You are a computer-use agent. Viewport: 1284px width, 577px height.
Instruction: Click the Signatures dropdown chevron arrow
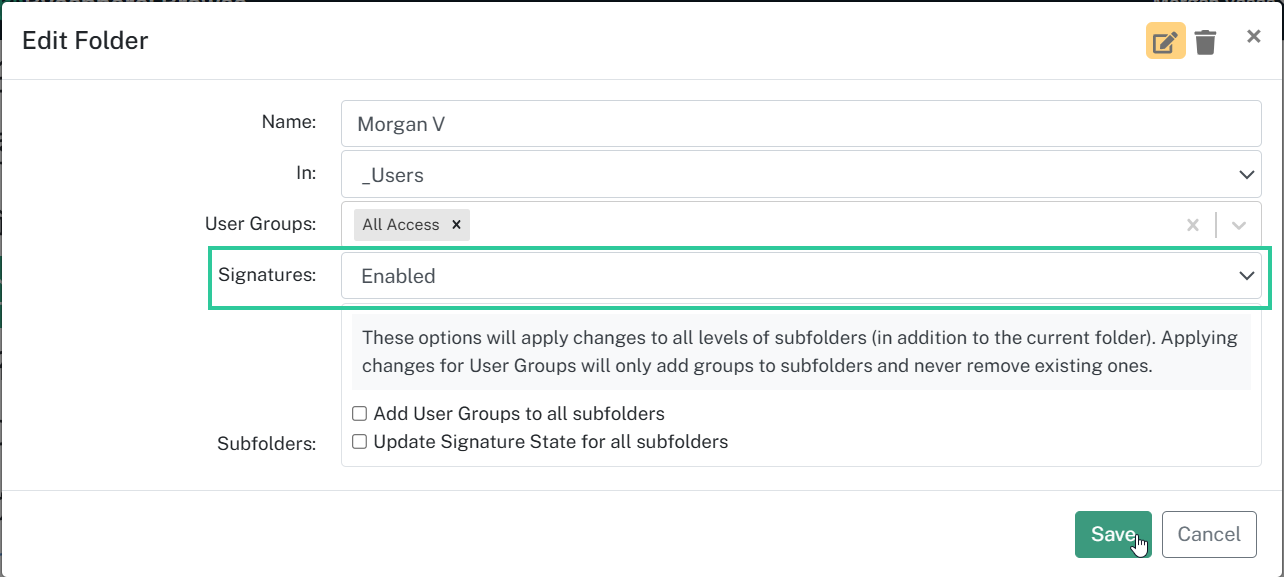tap(1246, 276)
